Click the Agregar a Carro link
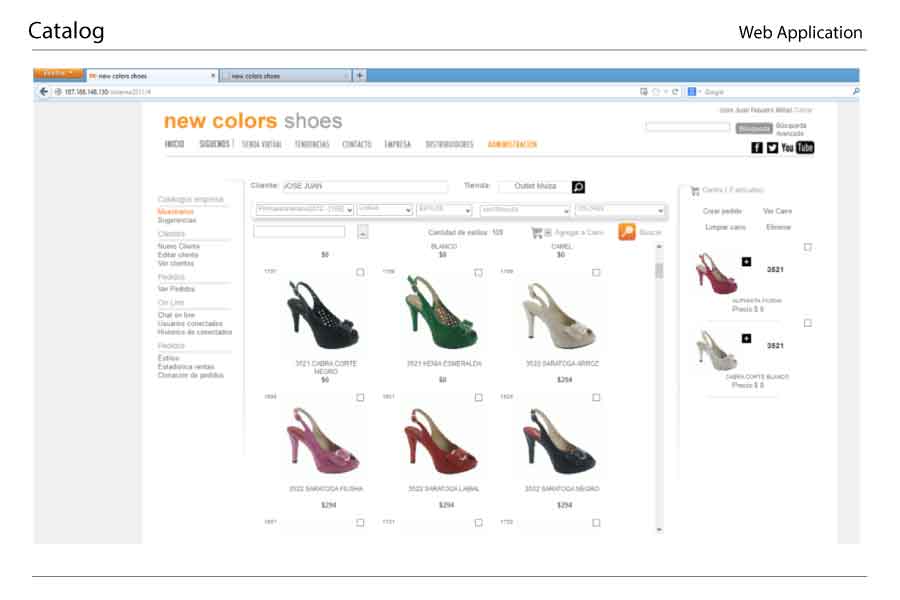The height and width of the screenshot is (600, 900). (x=579, y=233)
